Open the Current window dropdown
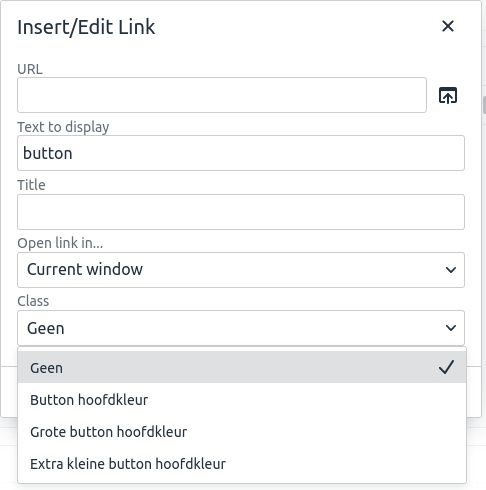Screen dimensions: 486x490 coord(241,270)
